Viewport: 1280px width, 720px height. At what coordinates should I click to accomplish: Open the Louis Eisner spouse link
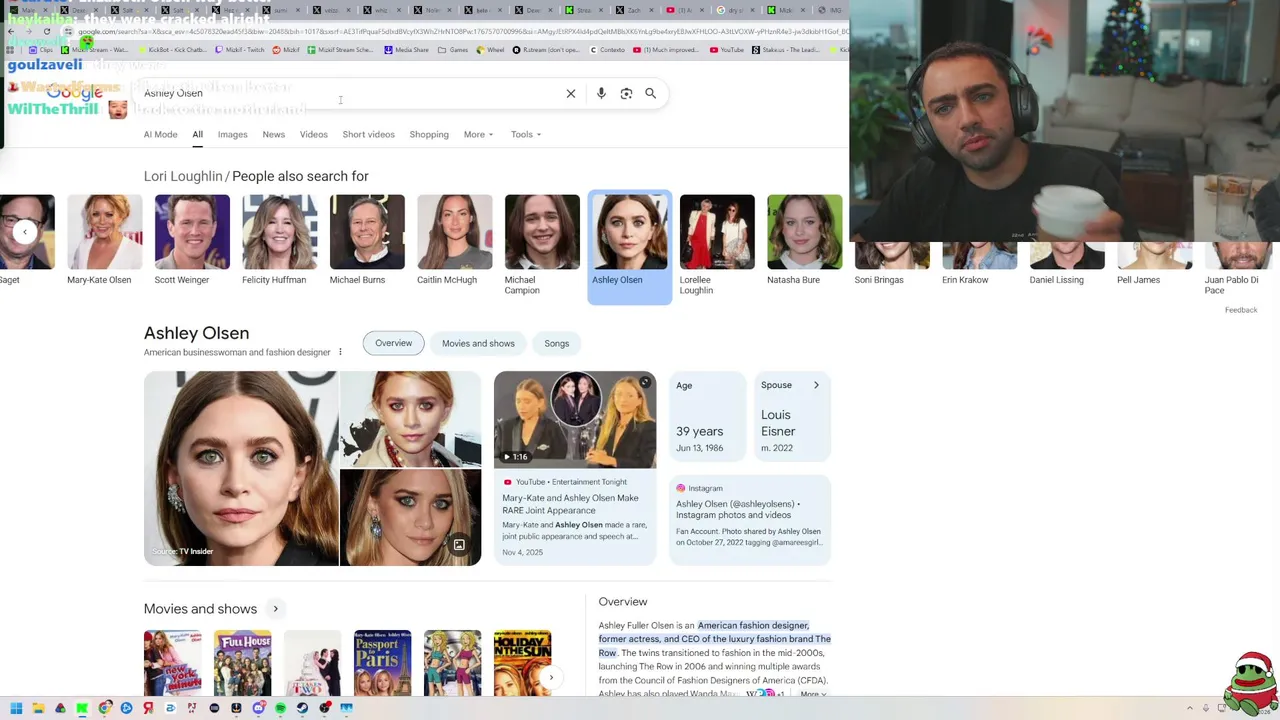pos(778,423)
